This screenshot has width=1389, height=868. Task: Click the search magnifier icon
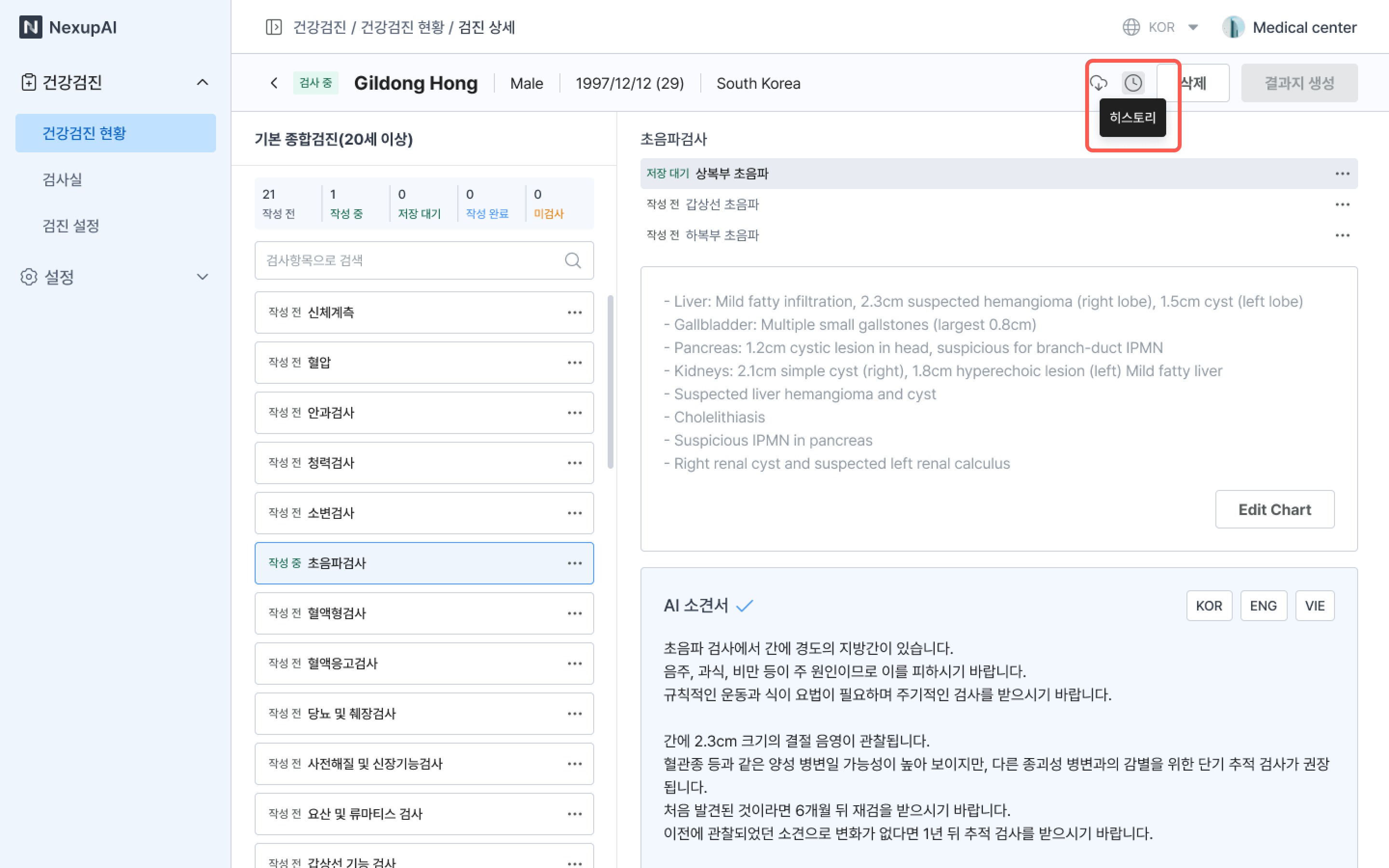[x=572, y=260]
